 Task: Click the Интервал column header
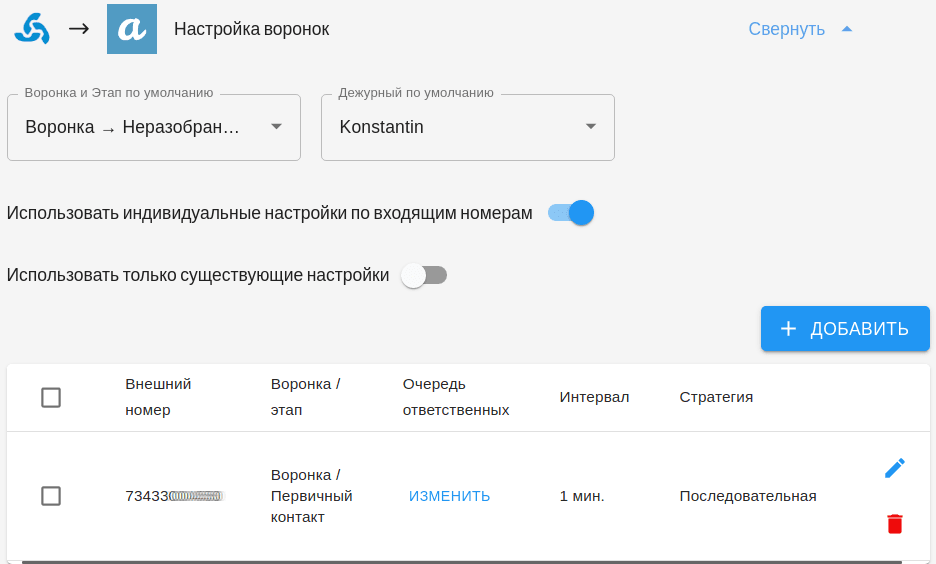pyautogui.click(x=595, y=397)
